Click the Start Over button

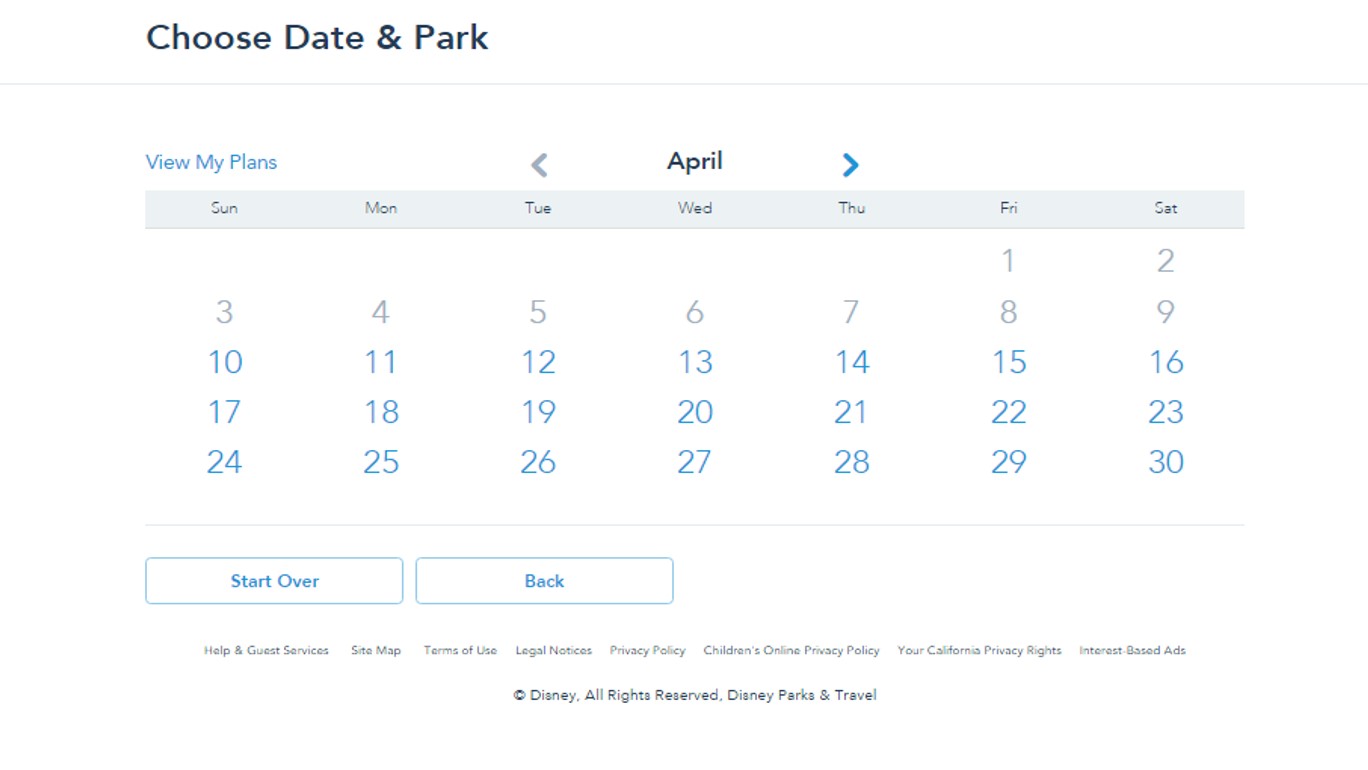274,581
